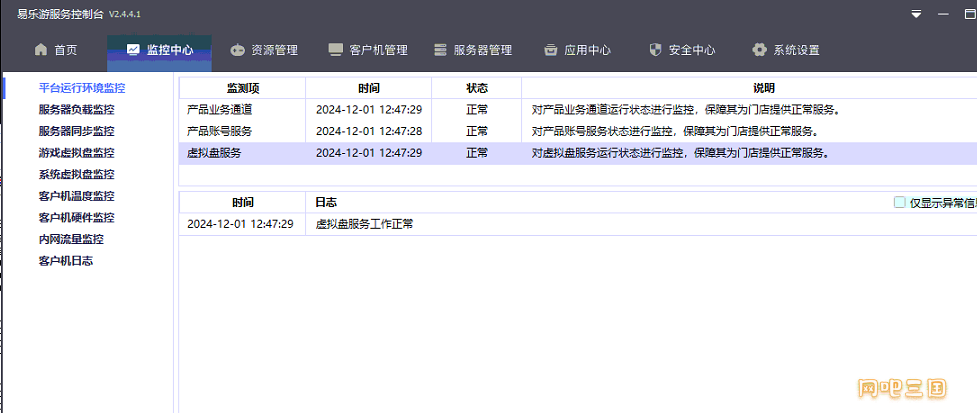Select 游戏虚拟盘监控 in the sidebar
This screenshot has height=413, width=977.
pos(76,153)
